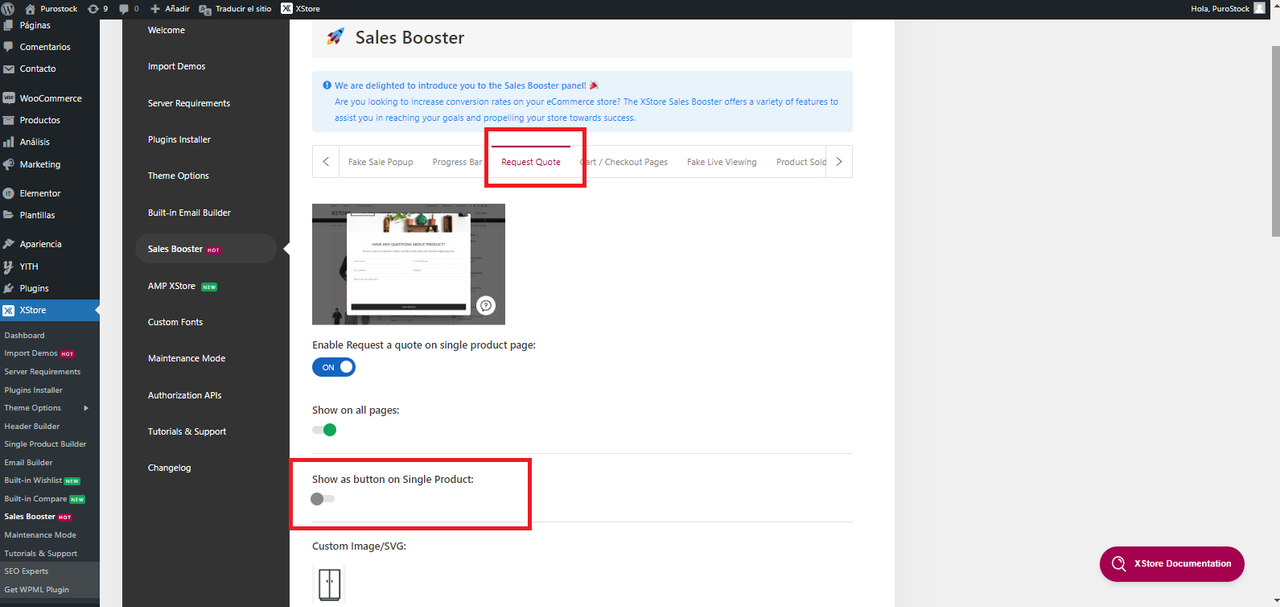This screenshot has width=1280, height=607.
Task: Switch to Product Sold tab
Action: 801,162
